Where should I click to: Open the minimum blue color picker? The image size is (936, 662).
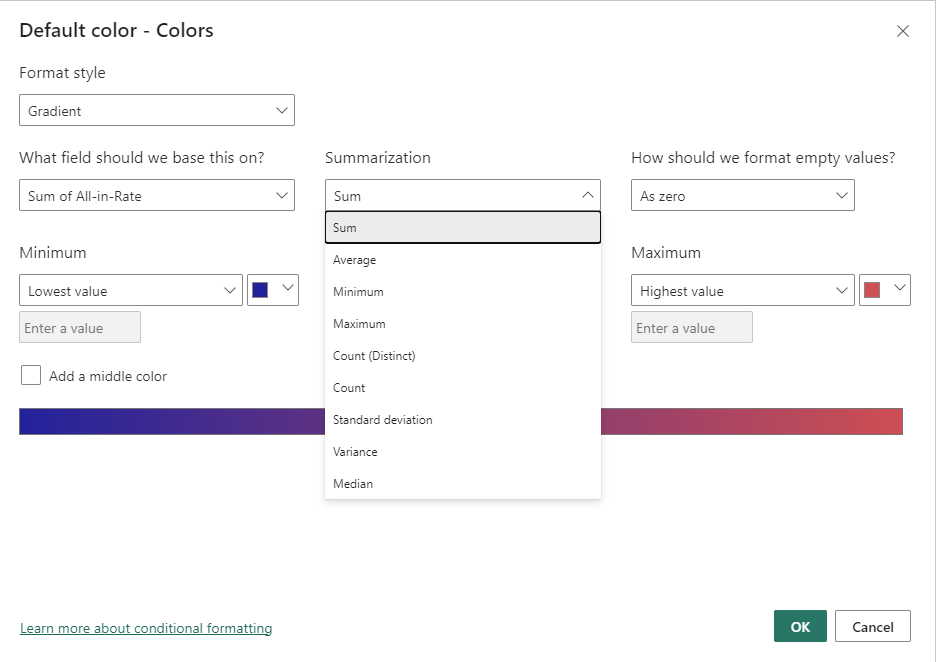[273, 290]
